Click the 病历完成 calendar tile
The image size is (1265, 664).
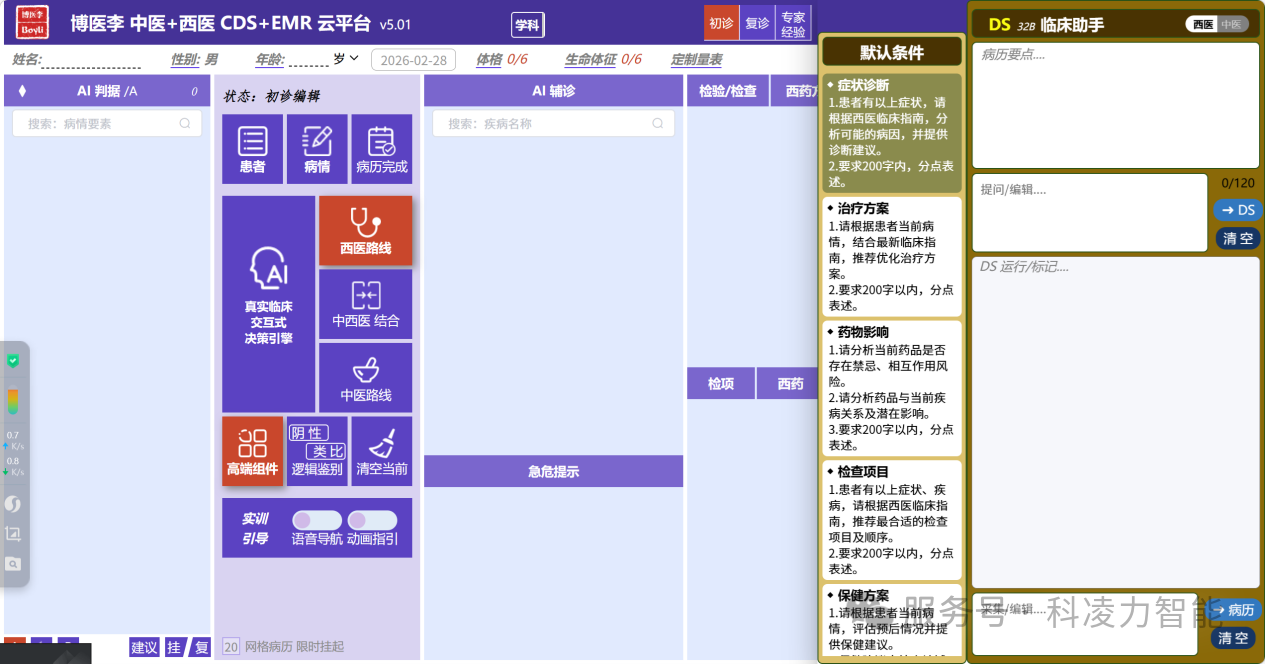tap(381, 149)
